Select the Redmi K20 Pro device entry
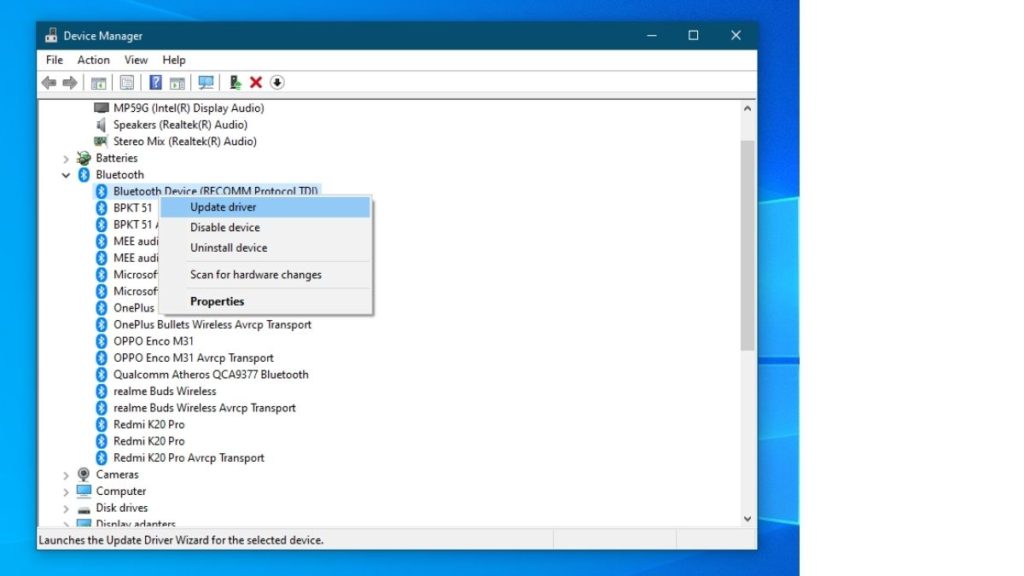 (x=152, y=424)
